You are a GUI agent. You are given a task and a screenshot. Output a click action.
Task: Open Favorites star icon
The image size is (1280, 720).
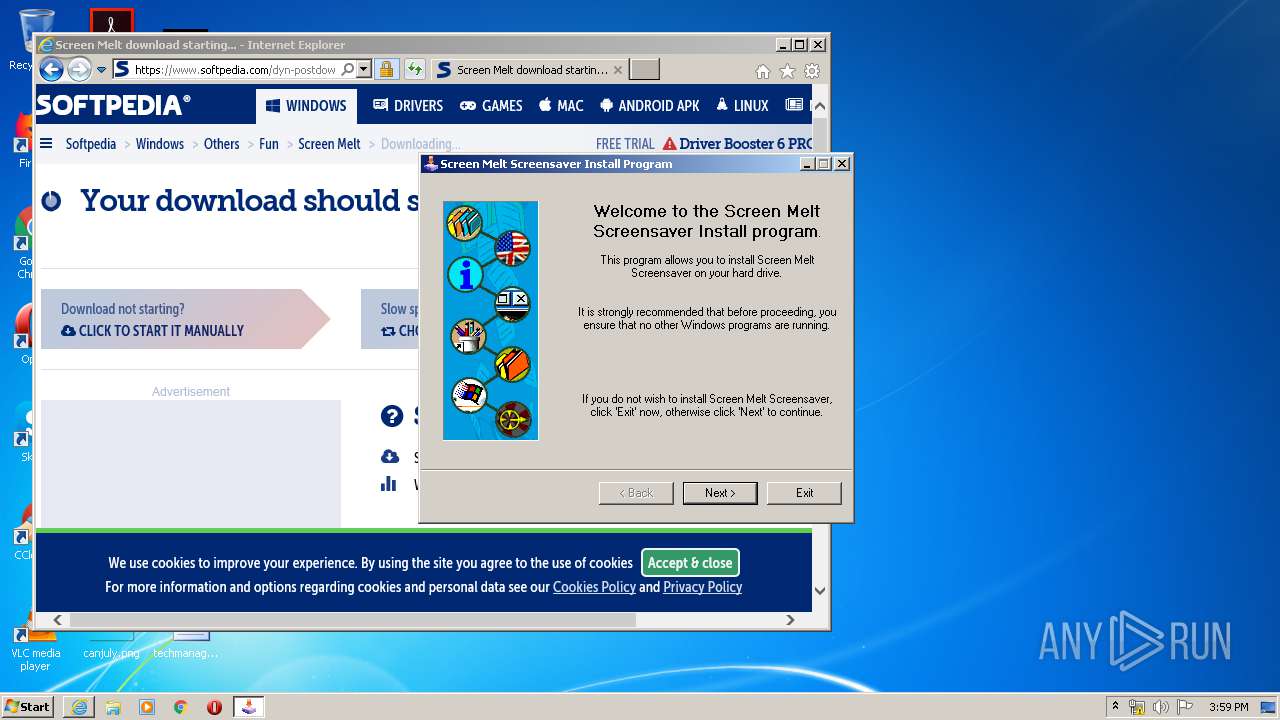point(787,71)
